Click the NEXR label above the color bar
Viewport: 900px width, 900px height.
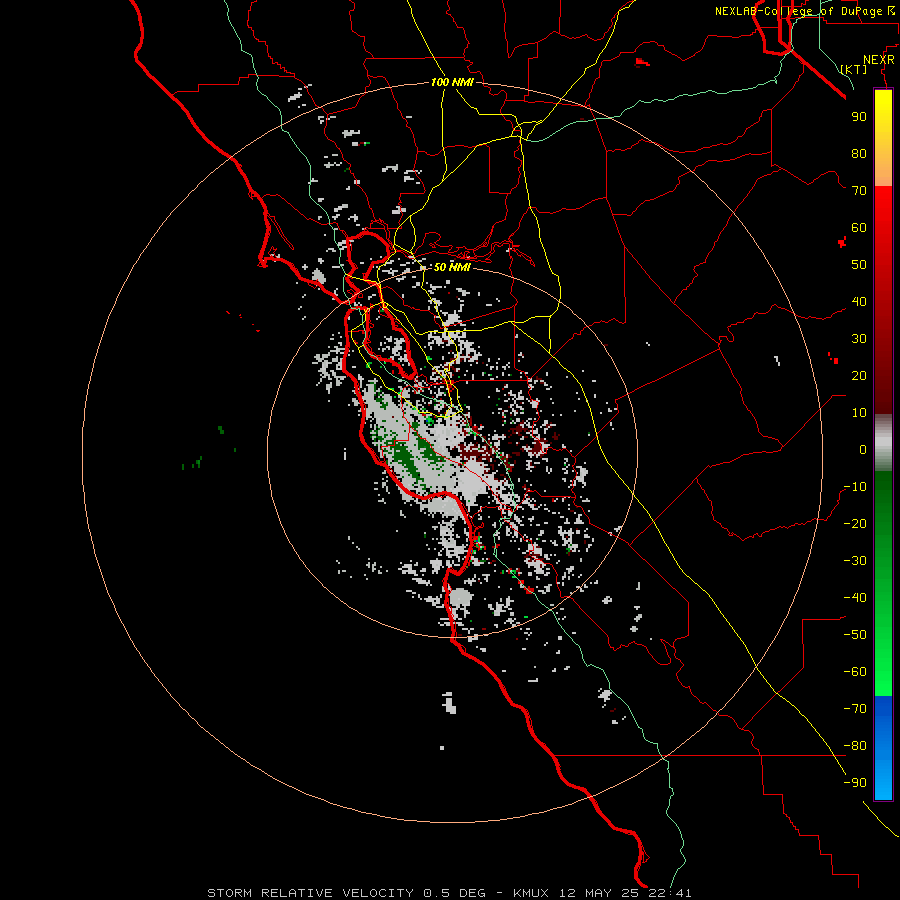click(879, 60)
